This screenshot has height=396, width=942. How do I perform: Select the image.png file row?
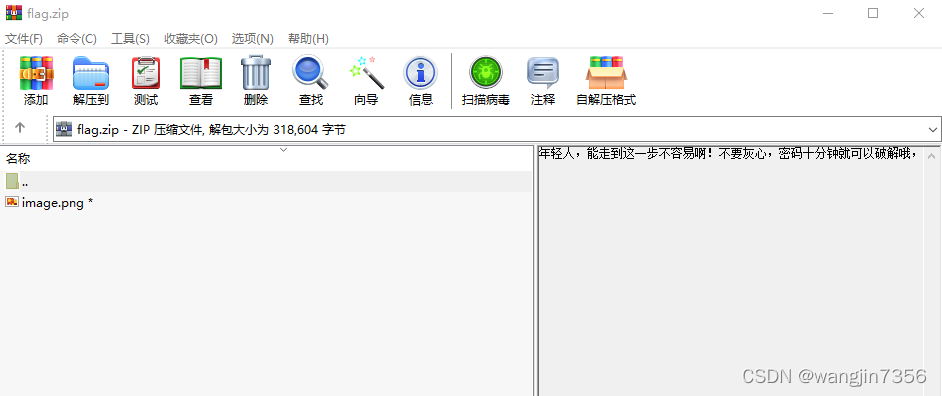pos(267,203)
